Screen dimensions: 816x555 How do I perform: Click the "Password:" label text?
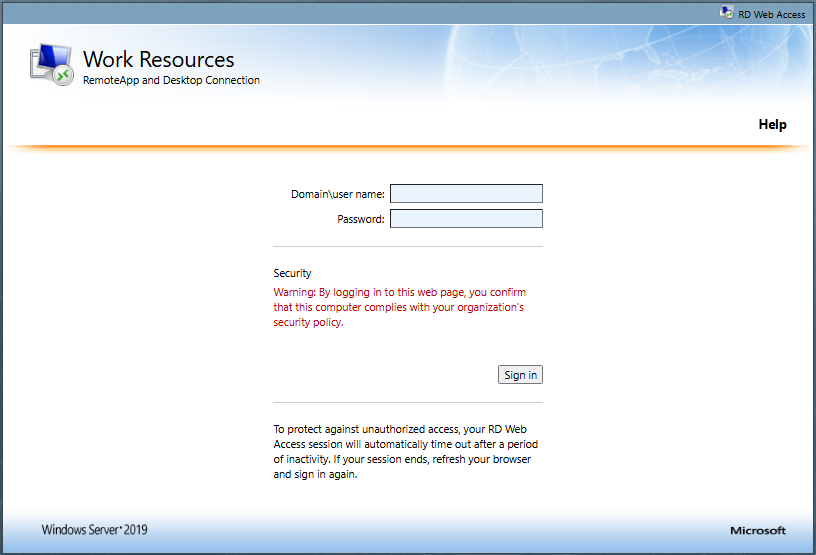[360, 219]
